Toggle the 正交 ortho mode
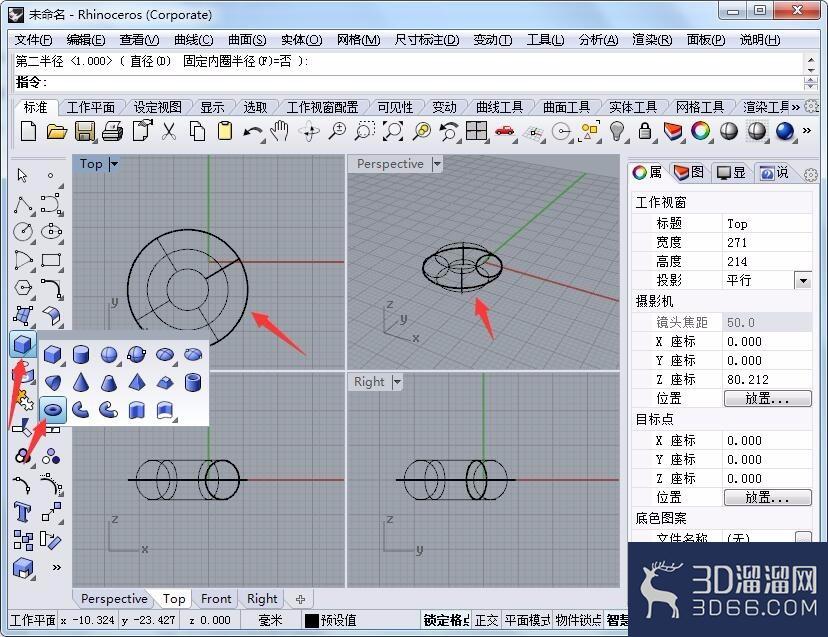This screenshot has width=828, height=637. 486,620
